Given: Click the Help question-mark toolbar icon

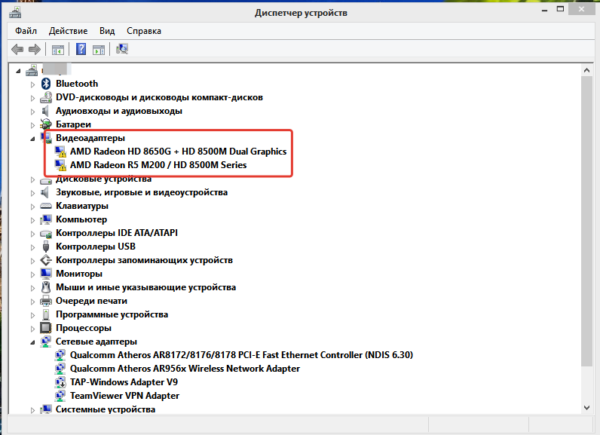Looking at the screenshot, I should [81, 49].
